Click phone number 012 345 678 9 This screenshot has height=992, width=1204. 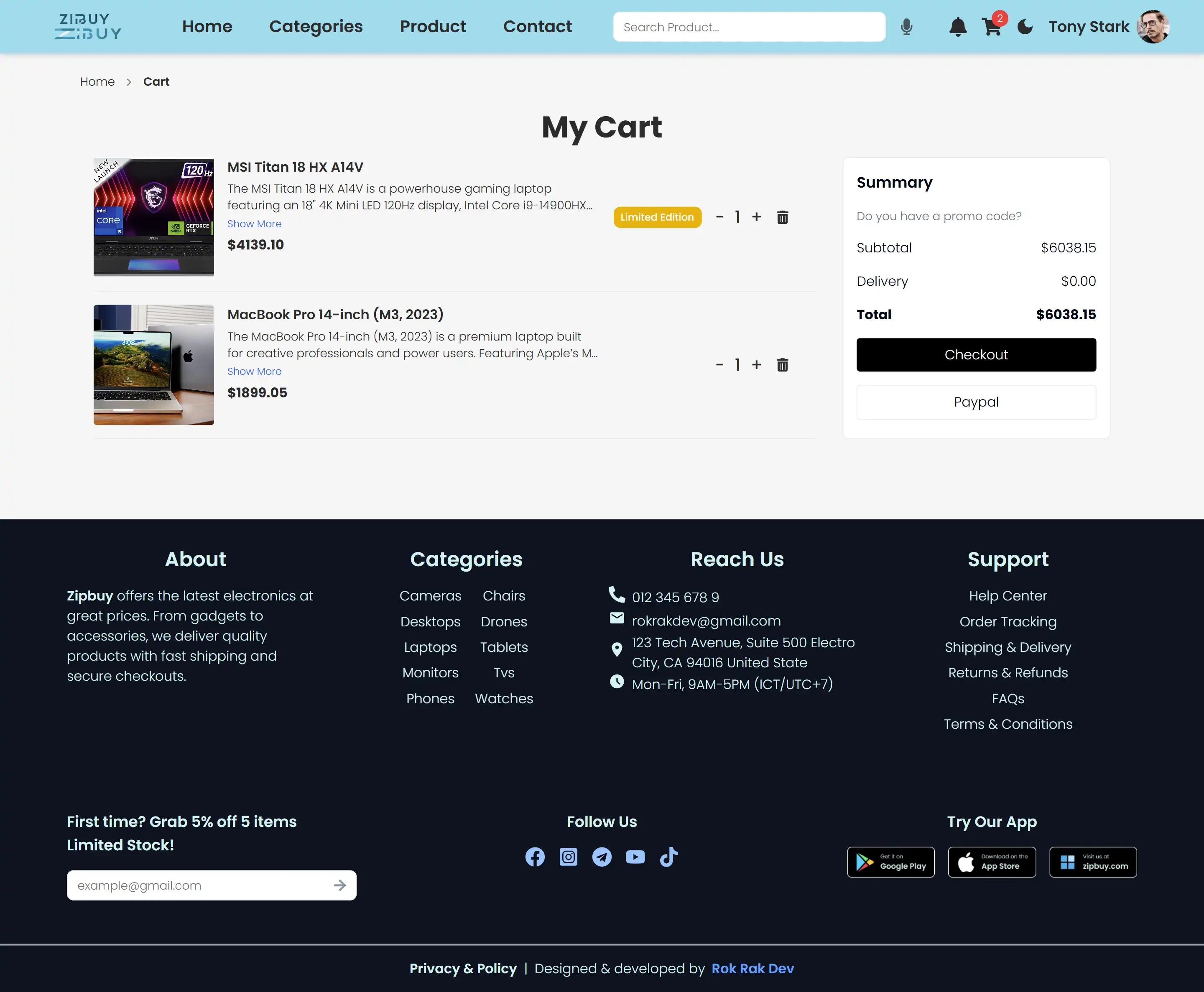pos(675,597)
